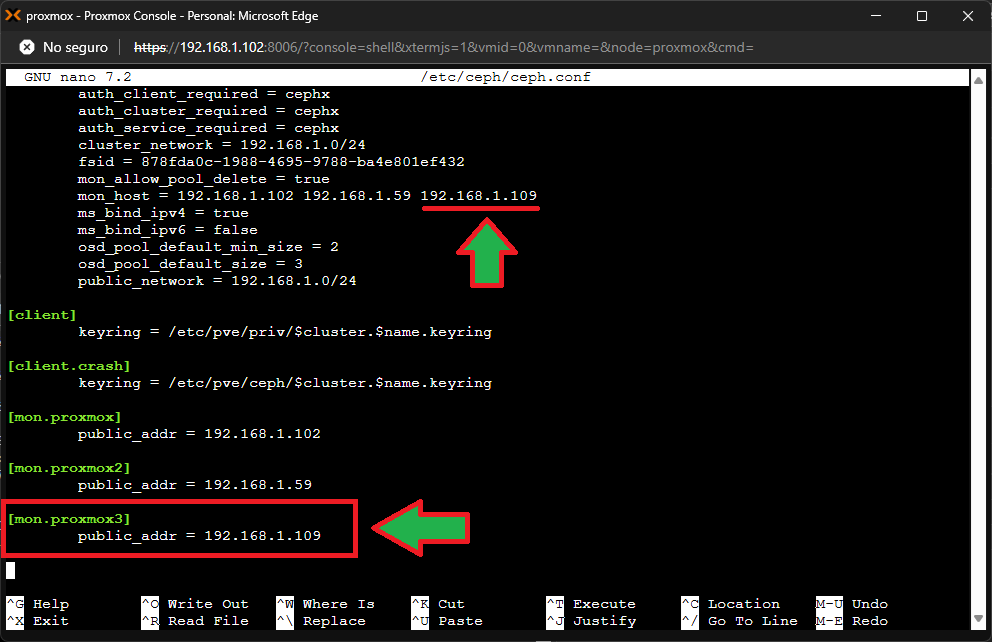The width and height of the screenshot is (992, 642).
Task: Click the scrollbar up arrow
Action: [978, 80]
